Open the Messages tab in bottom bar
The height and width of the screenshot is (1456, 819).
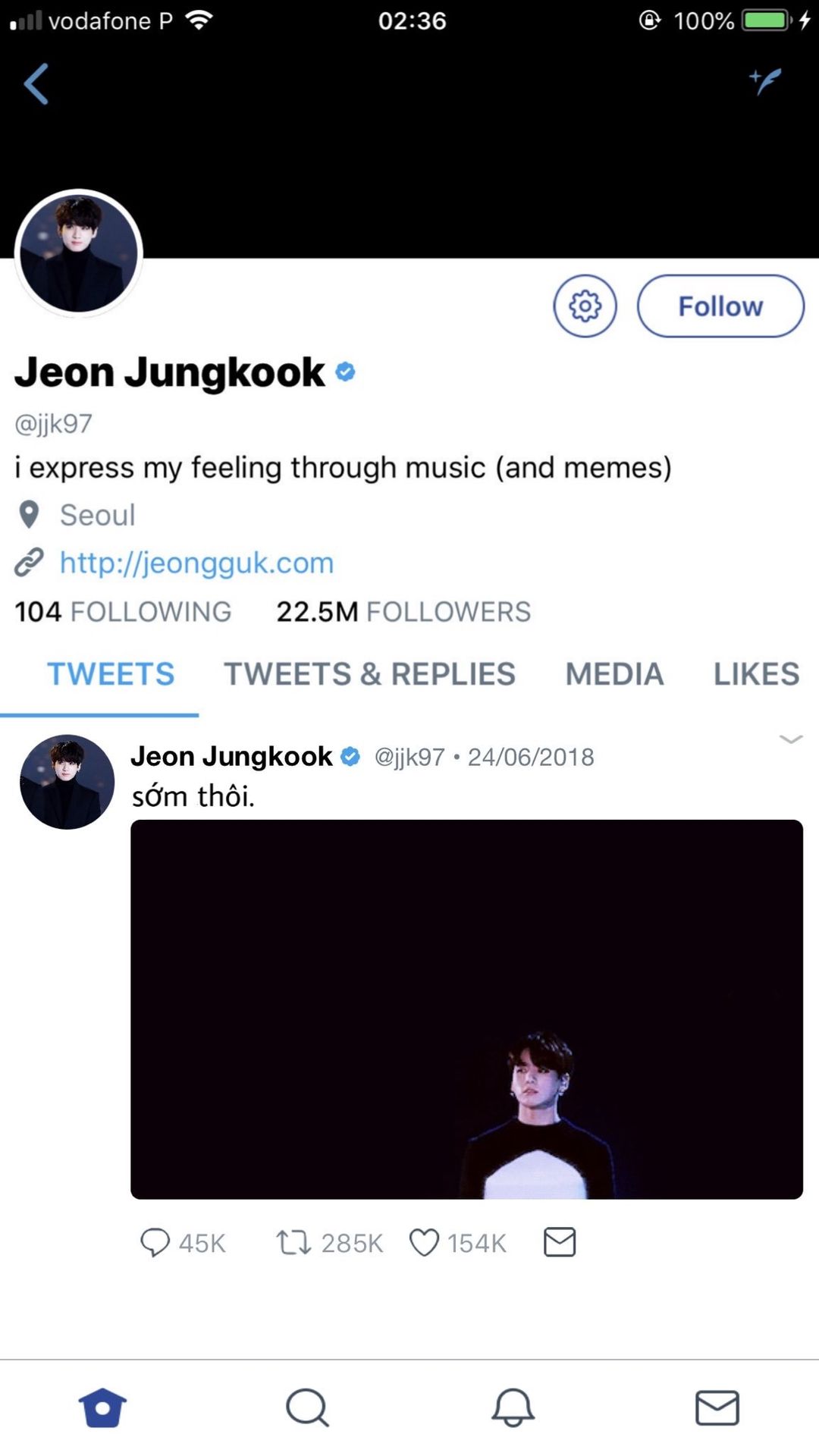click(717, 1408)
